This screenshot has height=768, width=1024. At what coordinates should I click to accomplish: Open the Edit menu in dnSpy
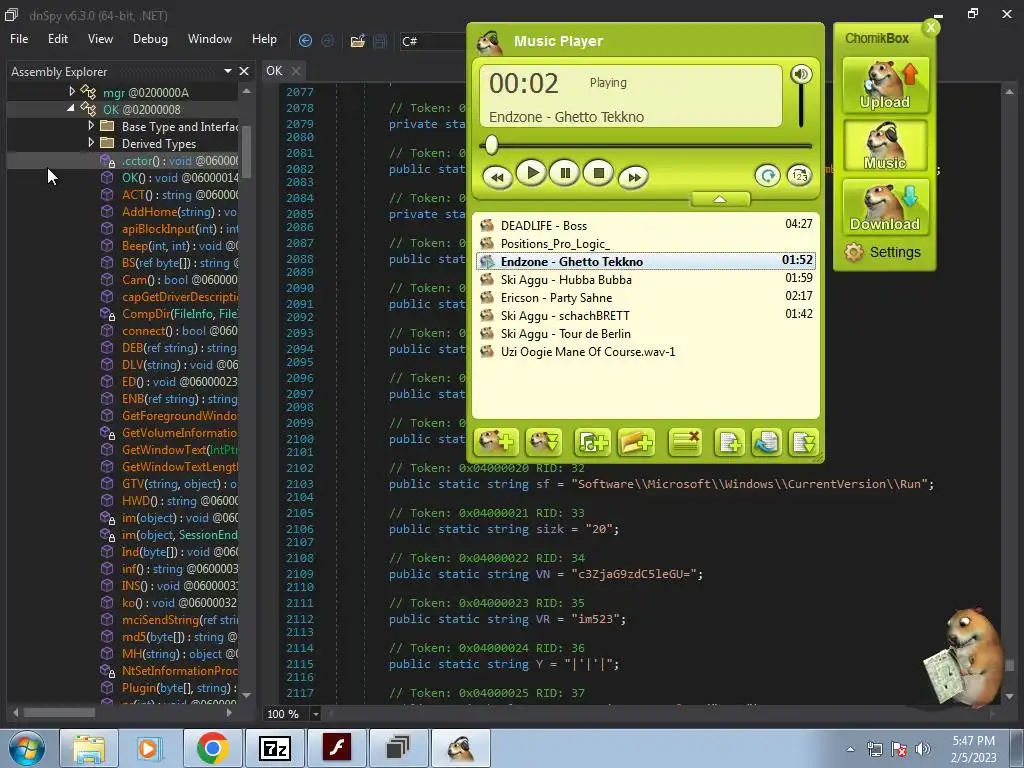point(57,39)
